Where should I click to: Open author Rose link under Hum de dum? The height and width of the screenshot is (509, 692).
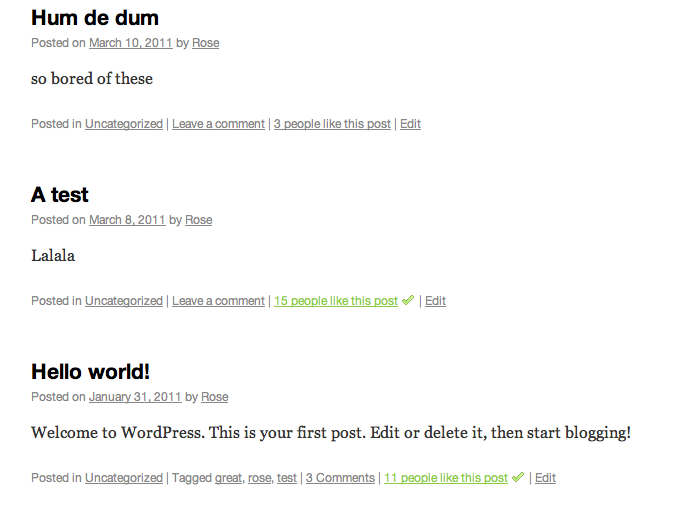pyautogui.click(x=206, y=43)
